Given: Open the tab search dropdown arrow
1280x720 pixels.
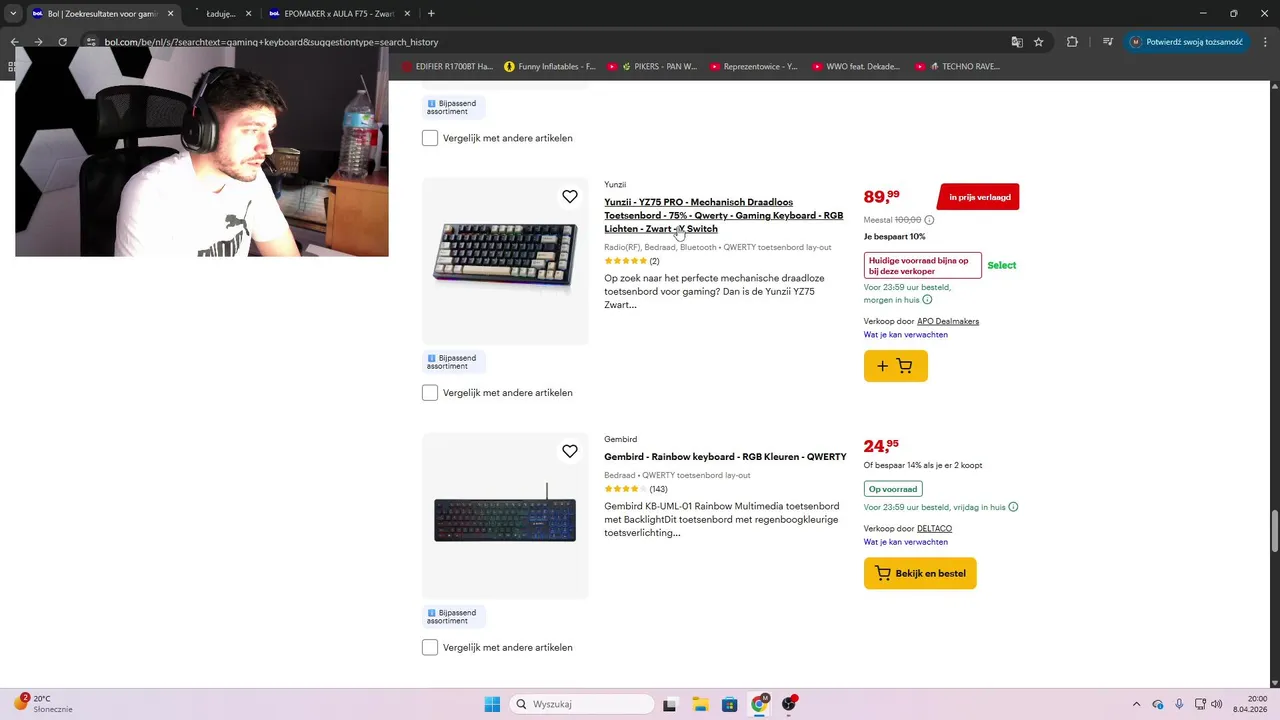Looking at the screenshot, I should [13, 14].
